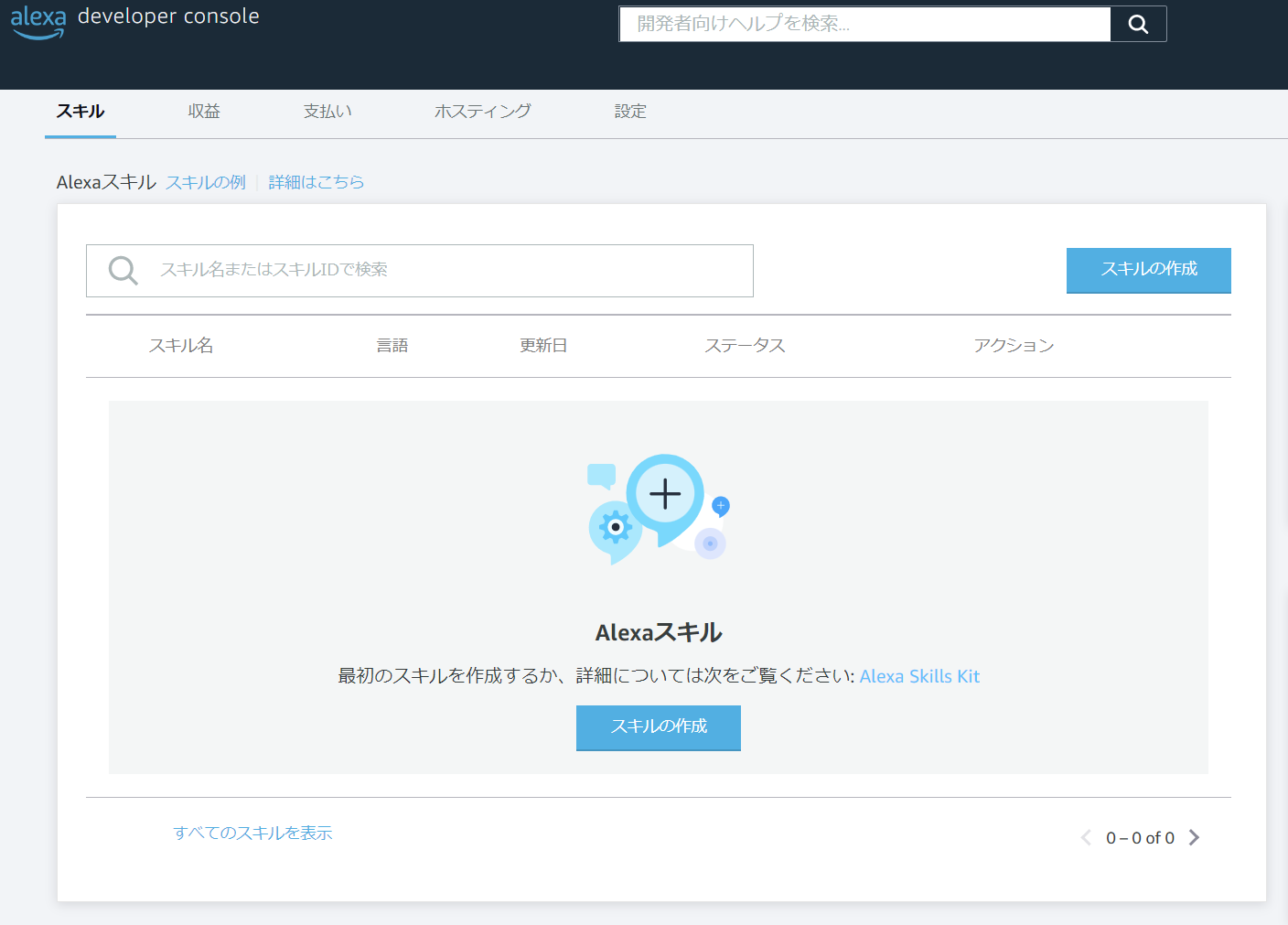The width and height of the screenshot is (1288, 925).
Task: Open the 収益 tab
Action: (204, 112)
